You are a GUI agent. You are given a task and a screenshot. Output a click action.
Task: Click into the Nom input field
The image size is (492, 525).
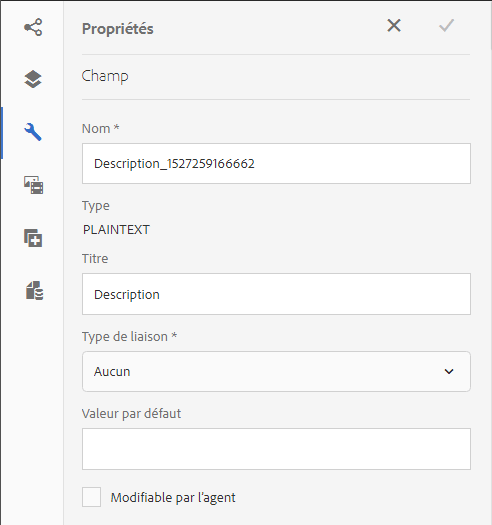(276, 163)
